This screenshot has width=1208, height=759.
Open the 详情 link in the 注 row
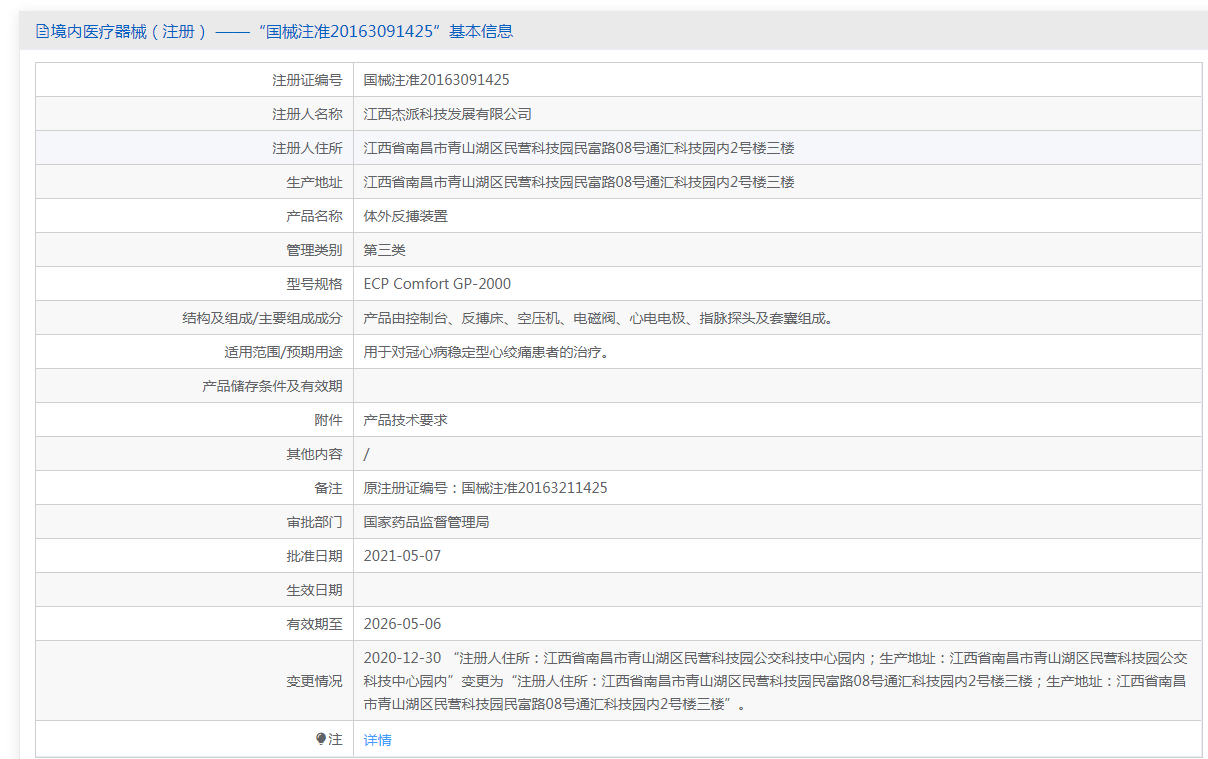[378, 740]
